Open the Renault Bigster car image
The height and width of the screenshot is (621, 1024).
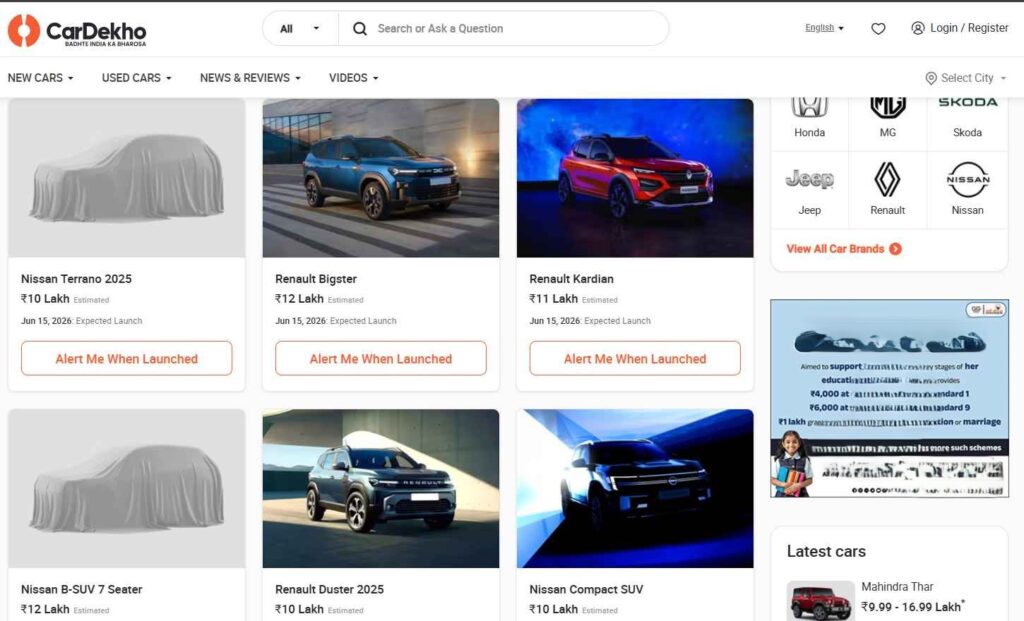pyautogui.click(x=381, y=178)
